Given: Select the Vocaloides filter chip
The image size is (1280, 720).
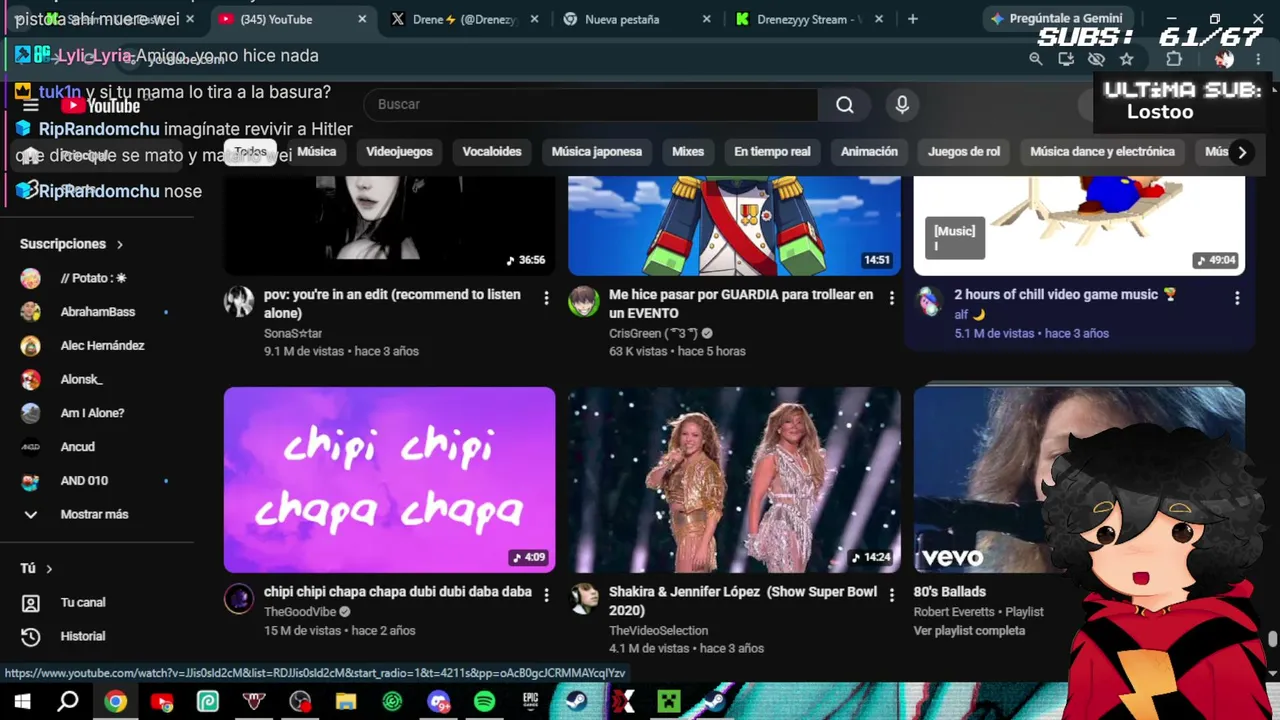Looking at the screenshot, I should 492,151.
